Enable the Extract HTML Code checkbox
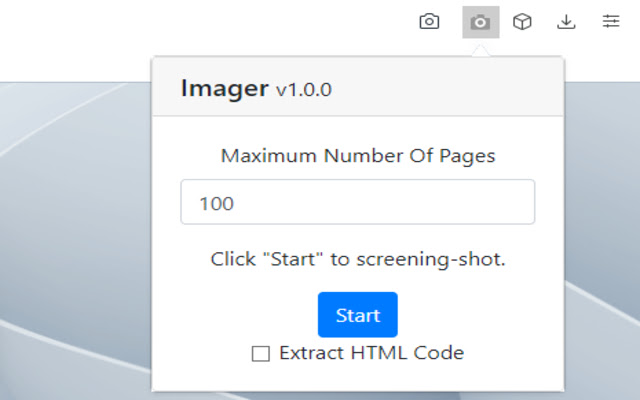Viewport: 640px width, 400px height. [261, 353]
